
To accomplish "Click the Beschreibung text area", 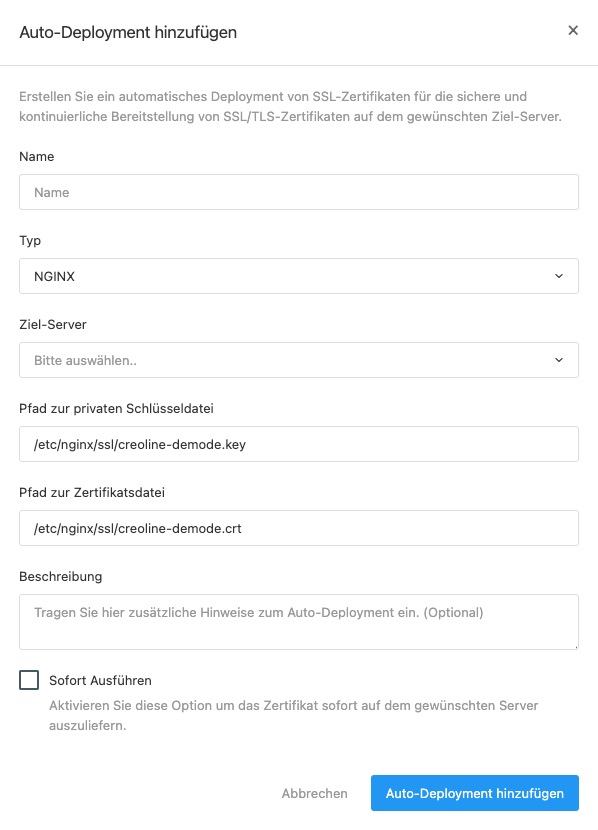I will click(298, 622).
